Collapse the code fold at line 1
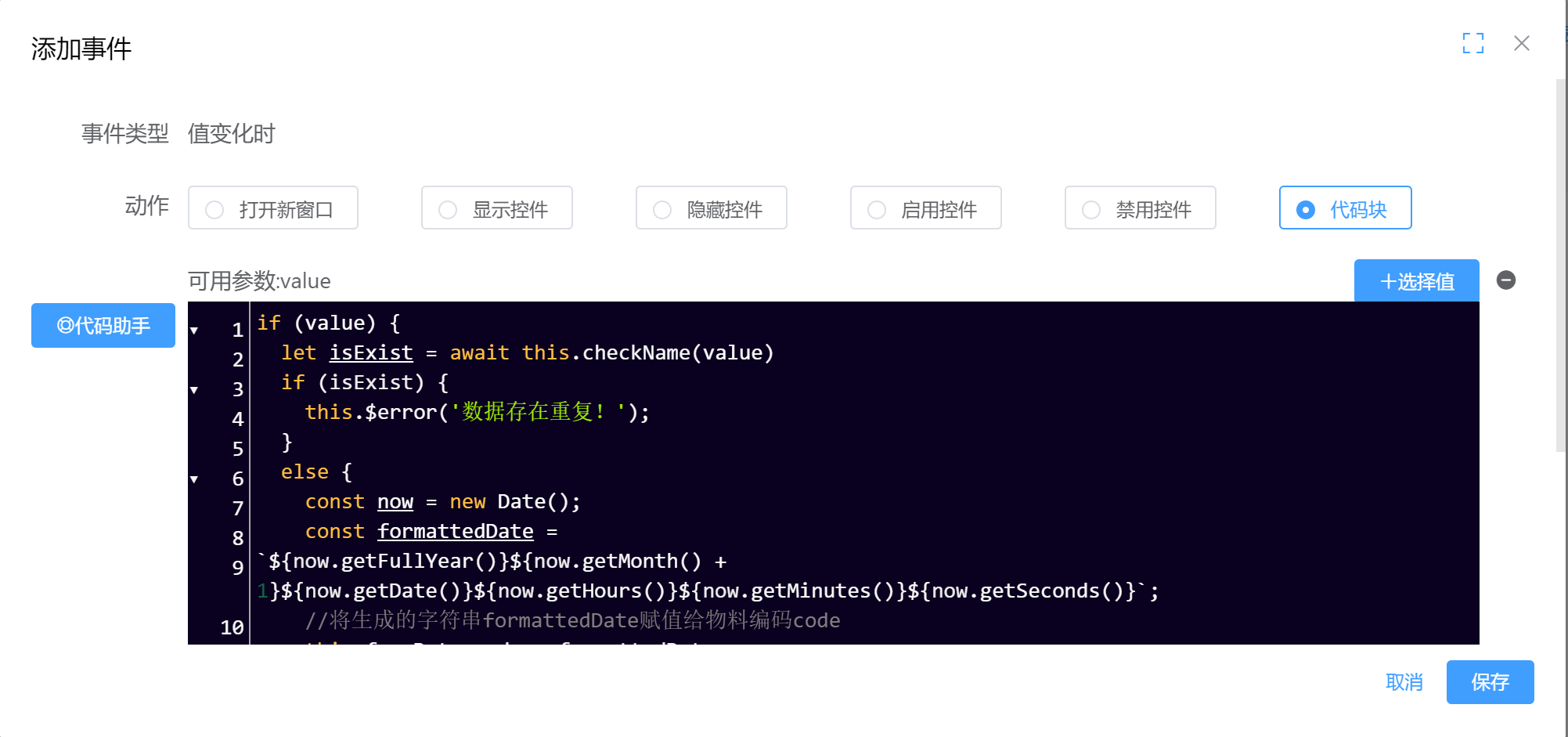The height and width of the screenshot is (737, 1568). point(194,331)
